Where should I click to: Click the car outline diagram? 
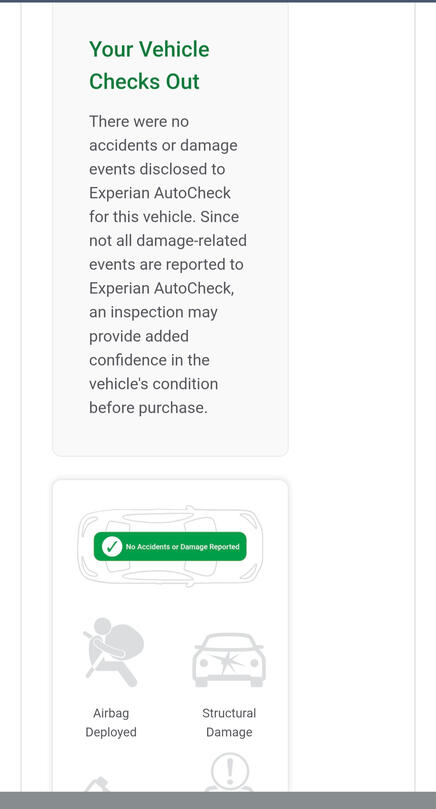click(x=170, y=546)
